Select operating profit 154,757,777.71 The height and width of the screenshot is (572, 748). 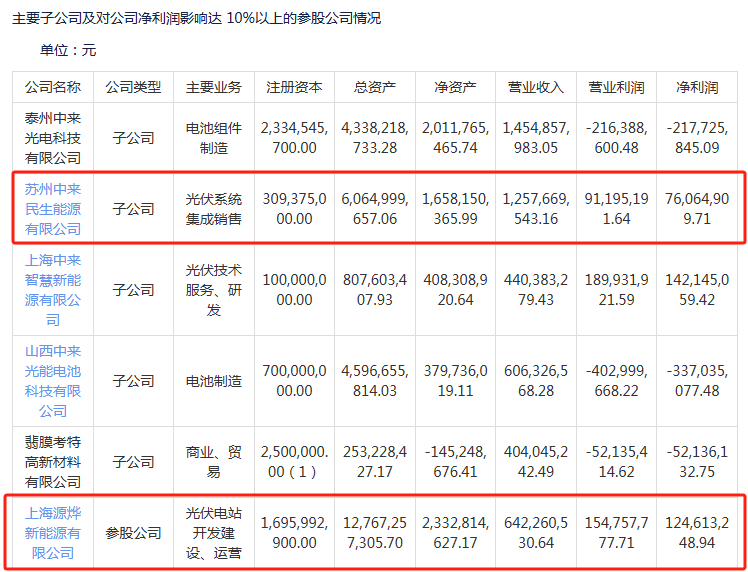pyautogui.click(x=616, y=533)
